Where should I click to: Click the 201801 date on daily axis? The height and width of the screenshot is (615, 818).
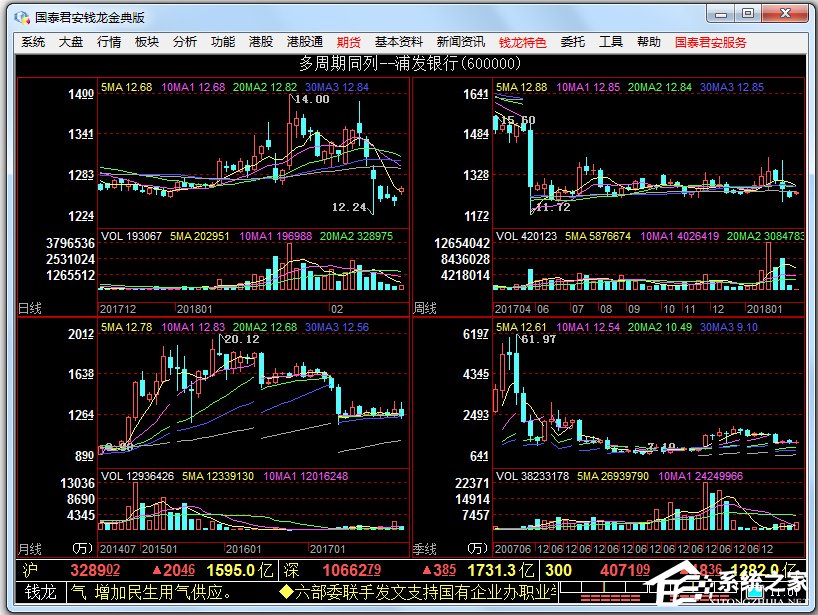[195, 309]
